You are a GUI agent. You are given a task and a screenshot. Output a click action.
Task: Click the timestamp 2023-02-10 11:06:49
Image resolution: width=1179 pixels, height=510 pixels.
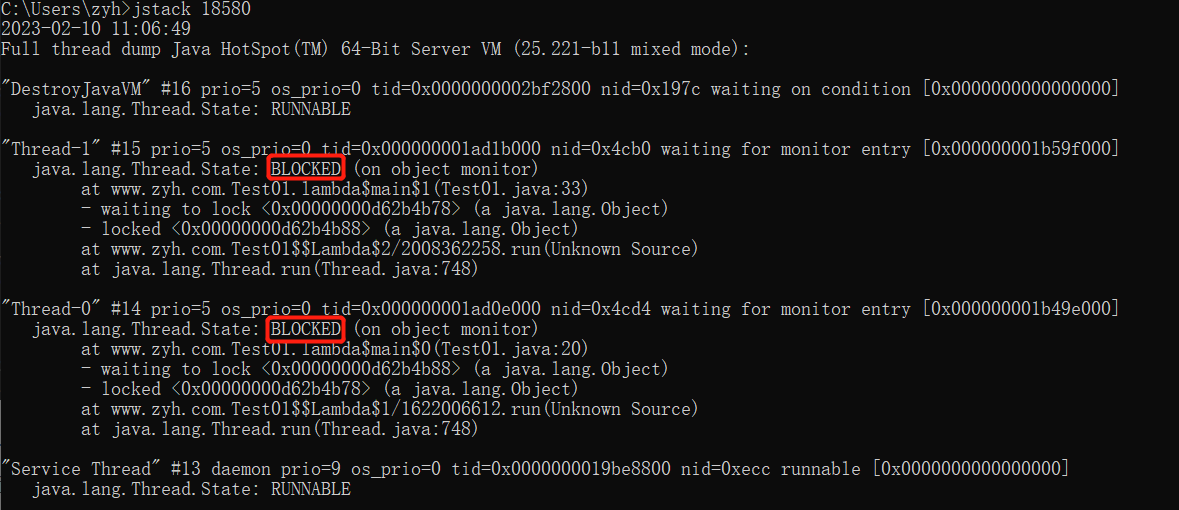point(95,29)
